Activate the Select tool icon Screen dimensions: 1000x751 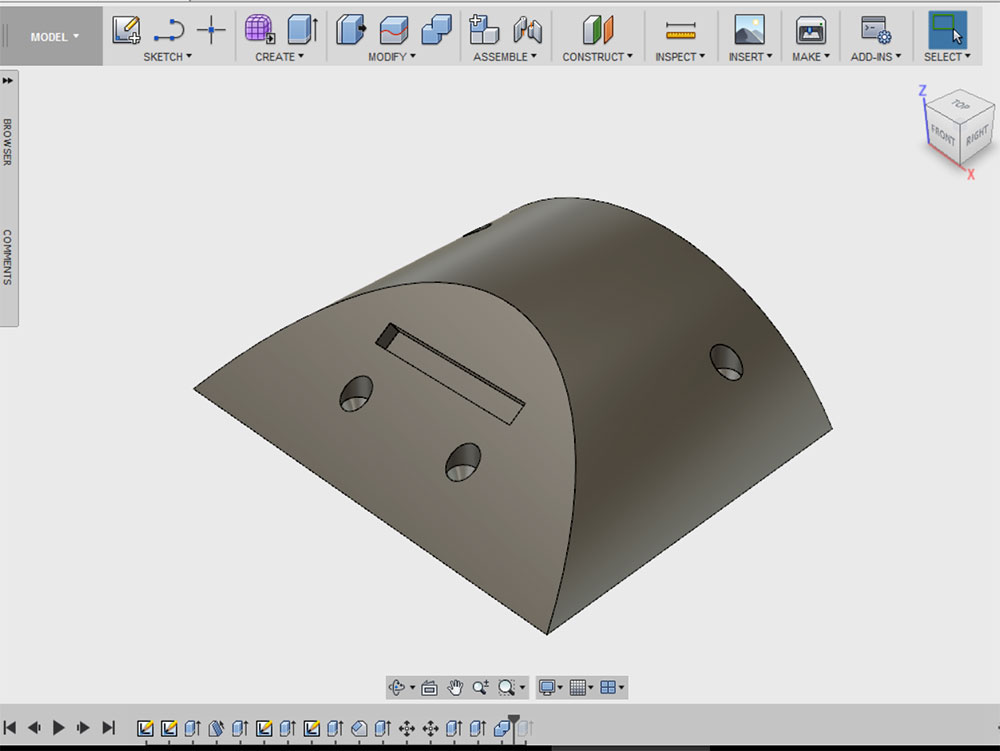click(946, 30)
